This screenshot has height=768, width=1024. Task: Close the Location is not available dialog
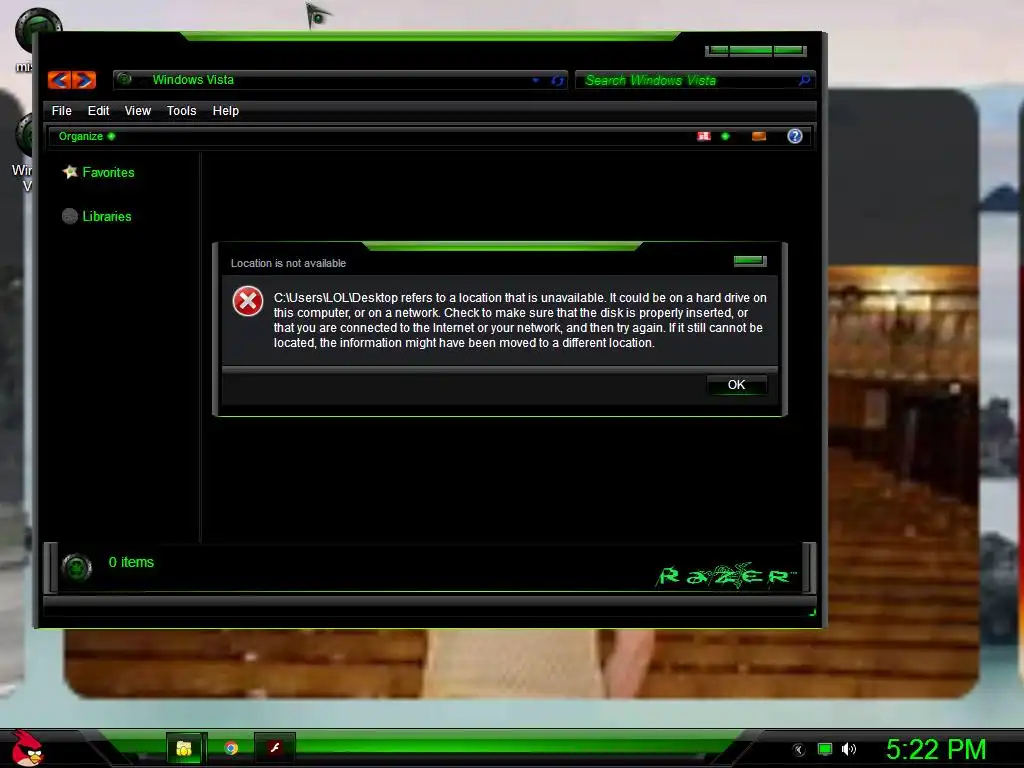pos(750,261)
